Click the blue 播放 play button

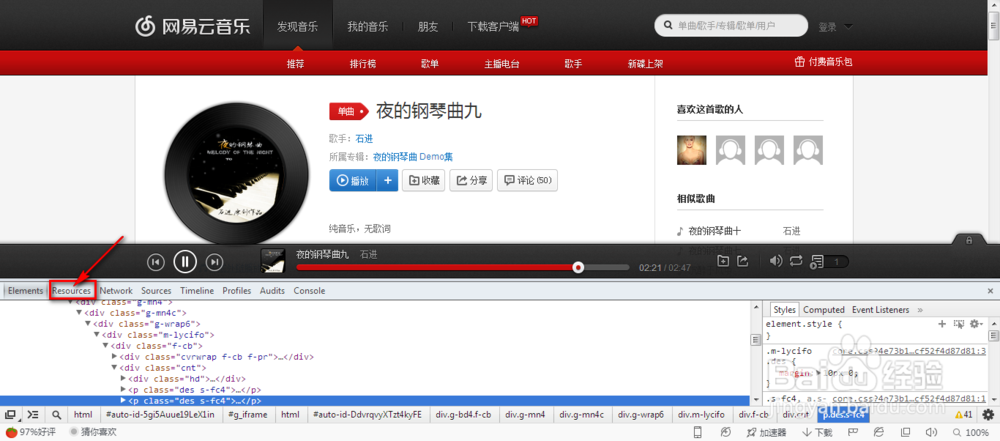(x=353, y=181)
